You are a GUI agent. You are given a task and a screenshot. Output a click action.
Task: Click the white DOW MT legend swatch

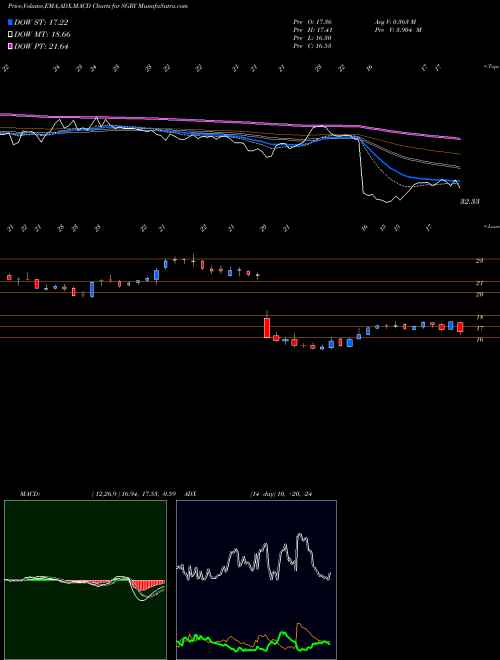tap(10, 35)
